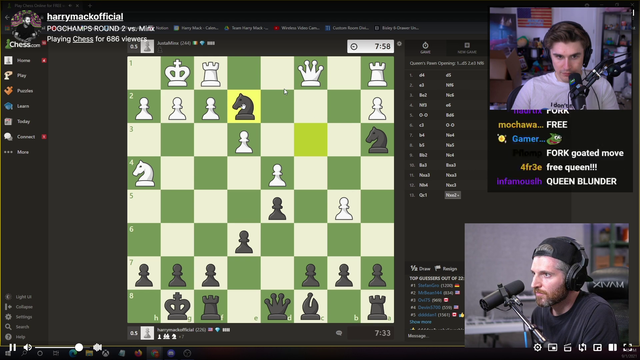The width and height of the screenshot is (640, 360).
Task: Click the black knight on a3
Action: click(x=377, y=140)
